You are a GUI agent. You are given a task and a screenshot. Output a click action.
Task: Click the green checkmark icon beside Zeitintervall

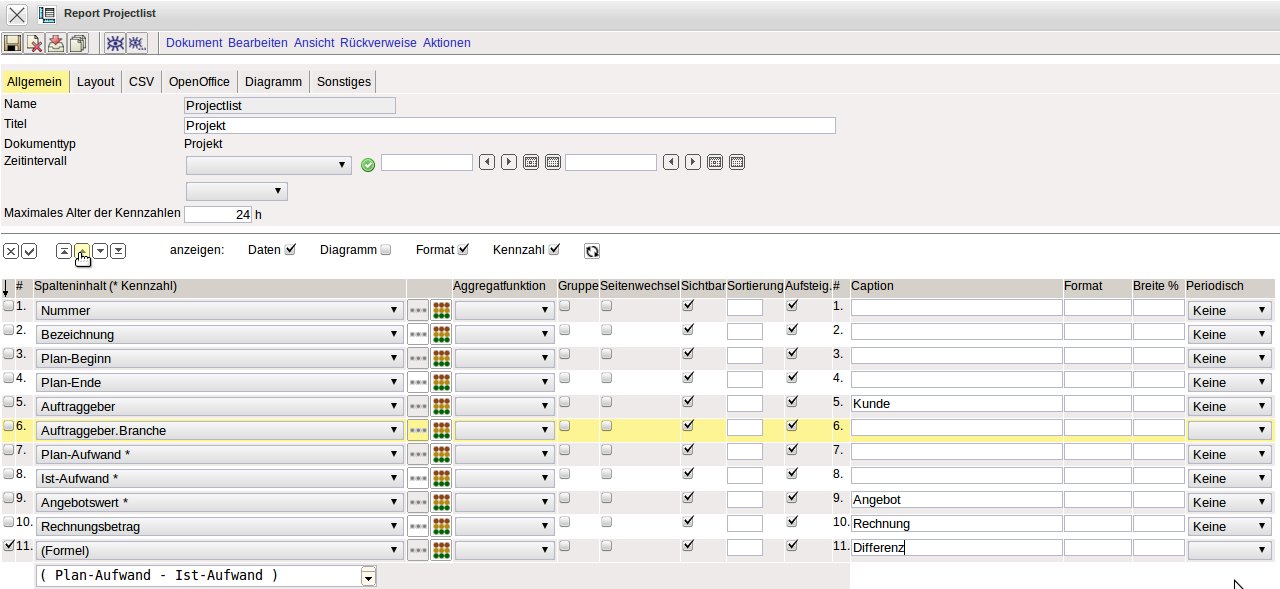tap(368, 164)
